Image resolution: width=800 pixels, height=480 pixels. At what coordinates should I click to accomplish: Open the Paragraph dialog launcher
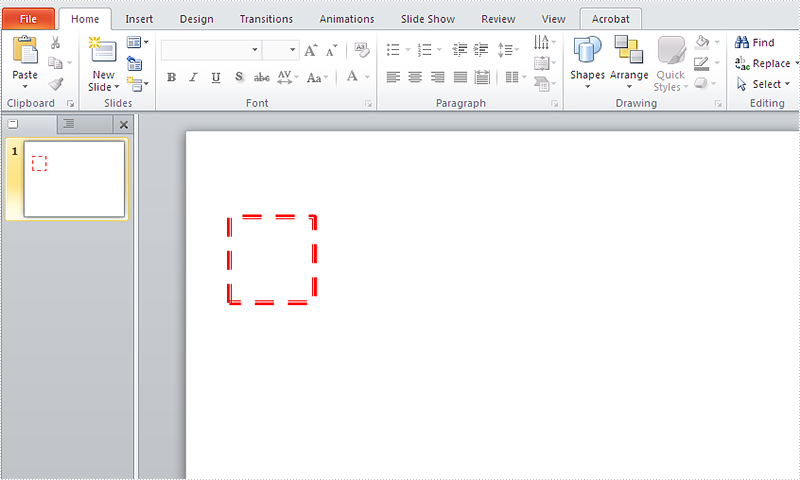pos(555,104)
